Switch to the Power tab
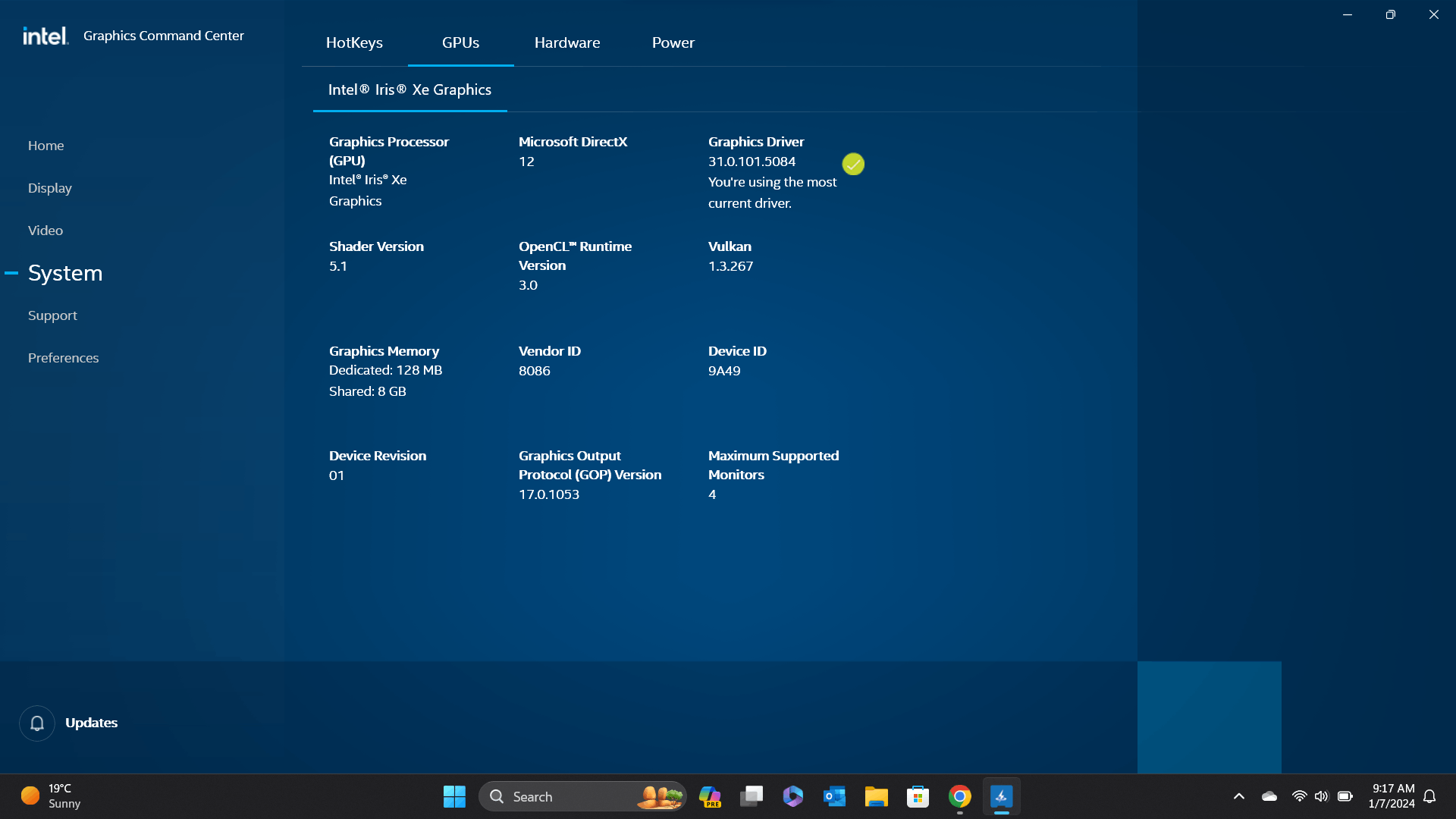 (673, 43)
